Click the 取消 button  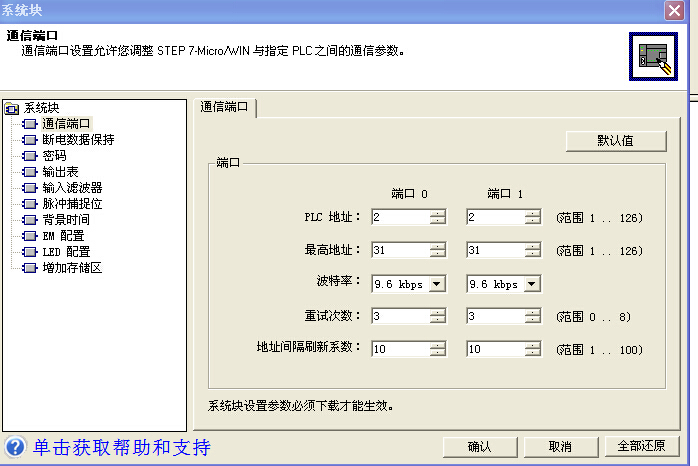pyautogui.click(x=560, y=446)
